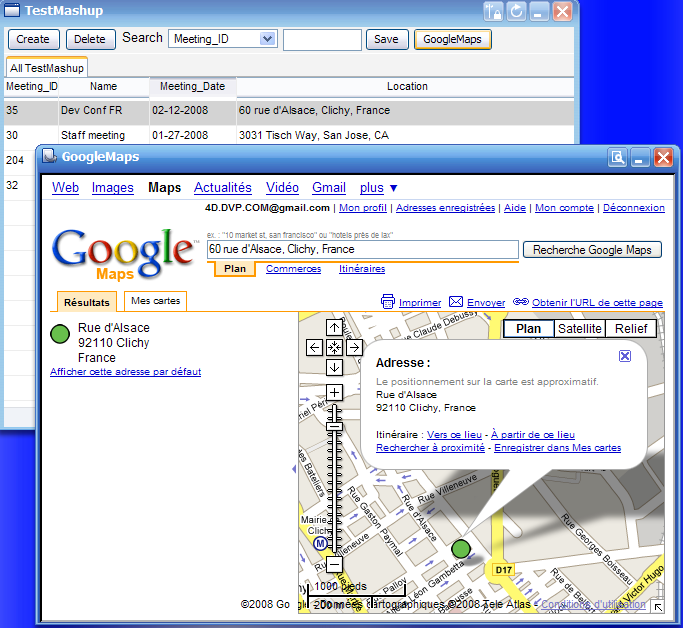Viewport: 683px width, 628px height.
Task: Zoom in with the map plus button
Action: coord(334,392)
